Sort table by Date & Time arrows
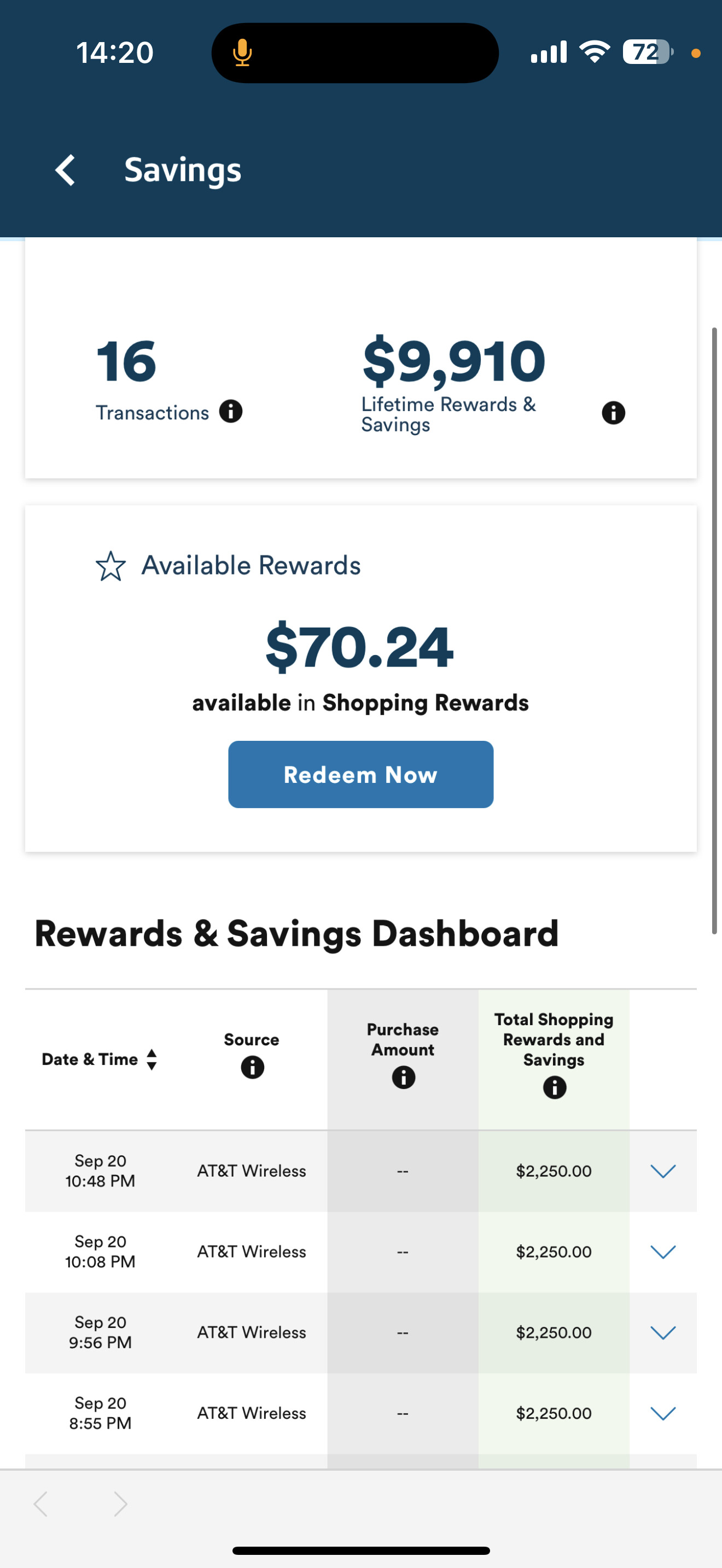The height and width of the screenshot is (1568, 722). pos(152,1060)
